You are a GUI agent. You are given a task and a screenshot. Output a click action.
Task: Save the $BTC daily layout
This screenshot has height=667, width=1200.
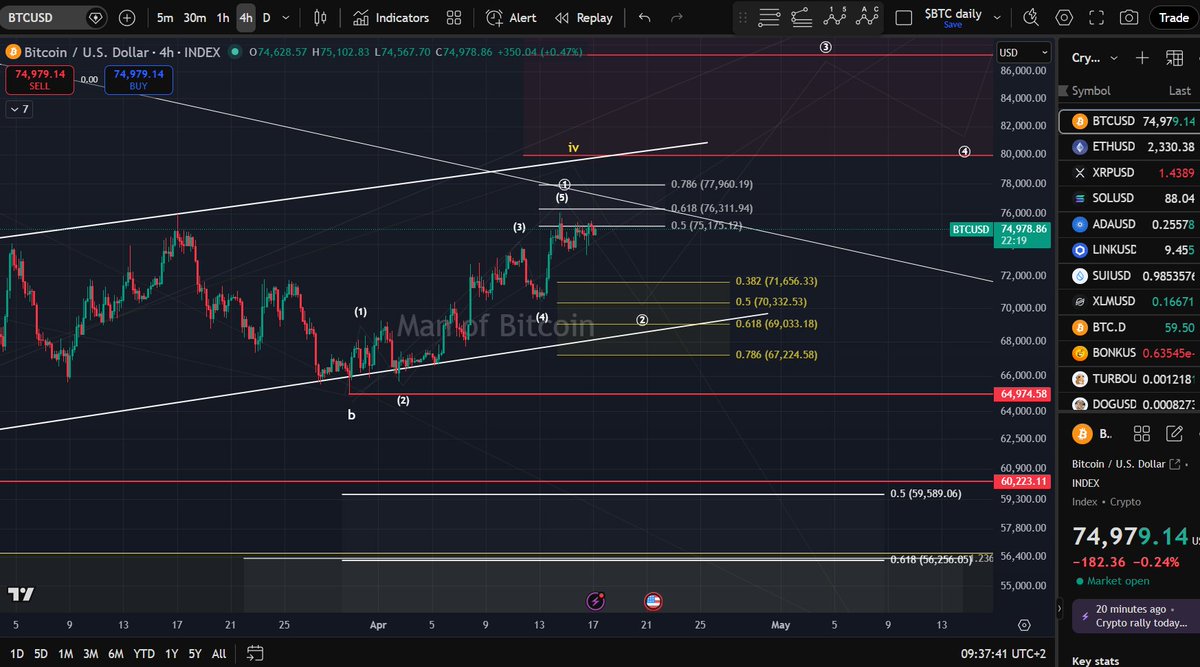952,25
